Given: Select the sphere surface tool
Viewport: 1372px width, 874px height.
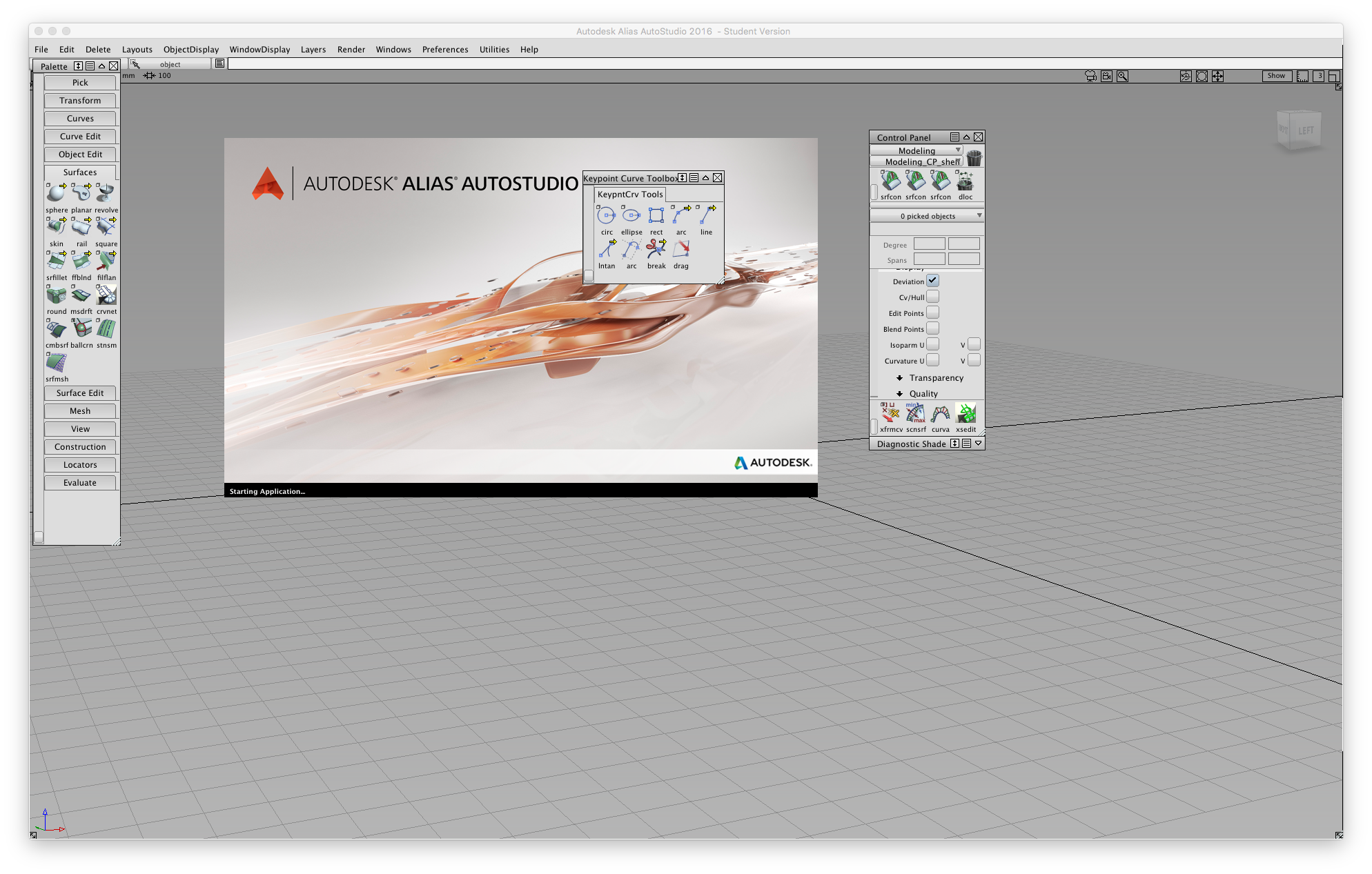Looking at the screenshot, I should [56, 193].
